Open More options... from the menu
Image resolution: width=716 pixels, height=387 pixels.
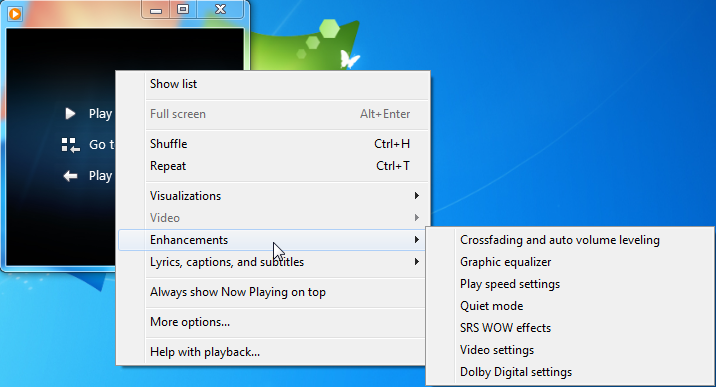[x=273, y=322]
